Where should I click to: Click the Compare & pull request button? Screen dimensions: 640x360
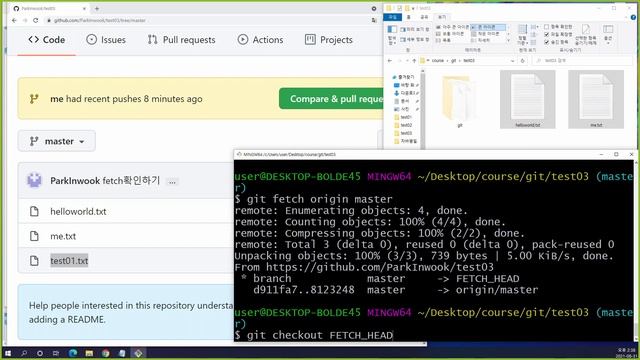[331, 99]
